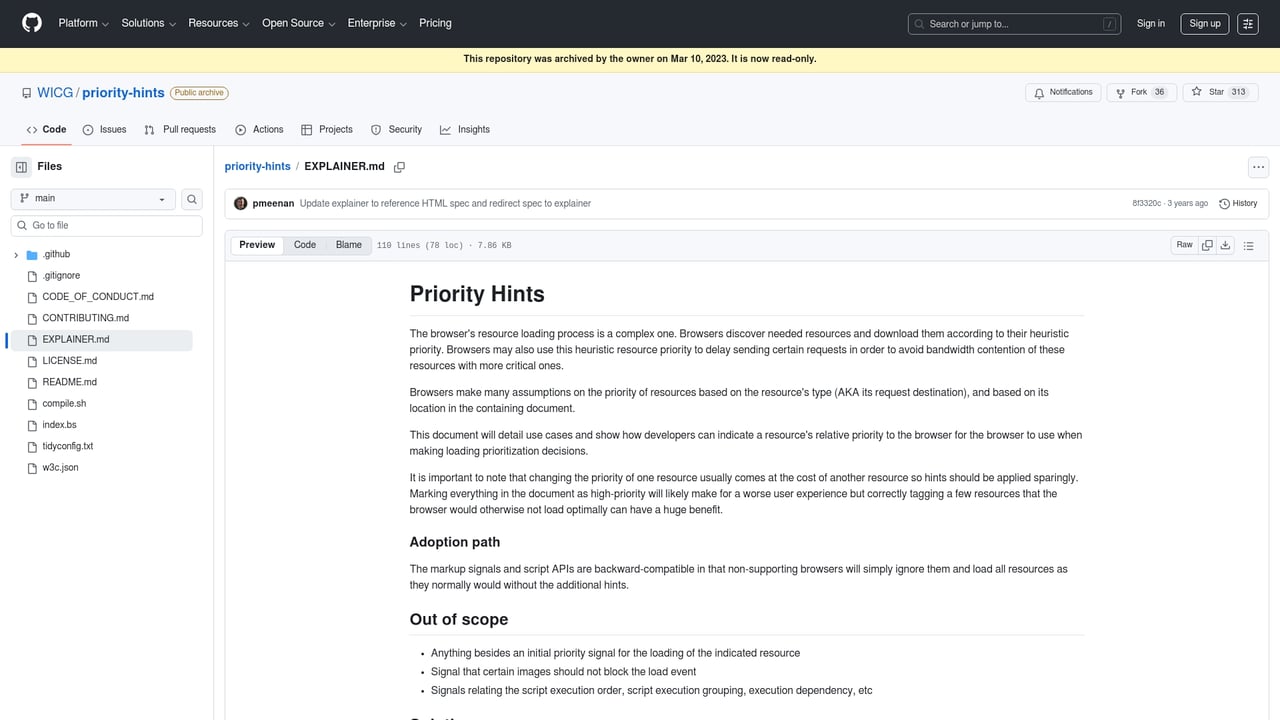Click the Go to file search field
Image resolution: width=1280 pixels, height=720 pixels.
pyautogui.click(x=105, y=225)
